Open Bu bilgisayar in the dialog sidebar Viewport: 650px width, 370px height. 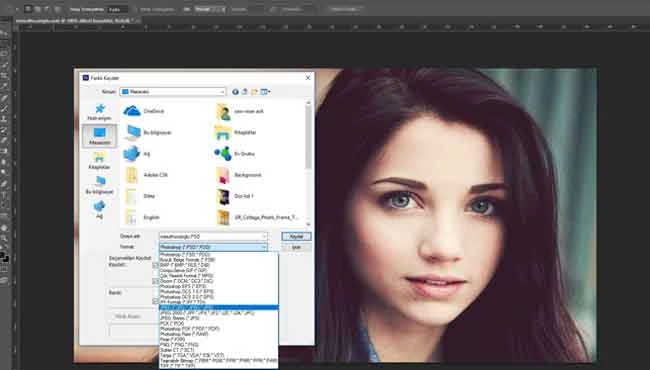point(99,185)
